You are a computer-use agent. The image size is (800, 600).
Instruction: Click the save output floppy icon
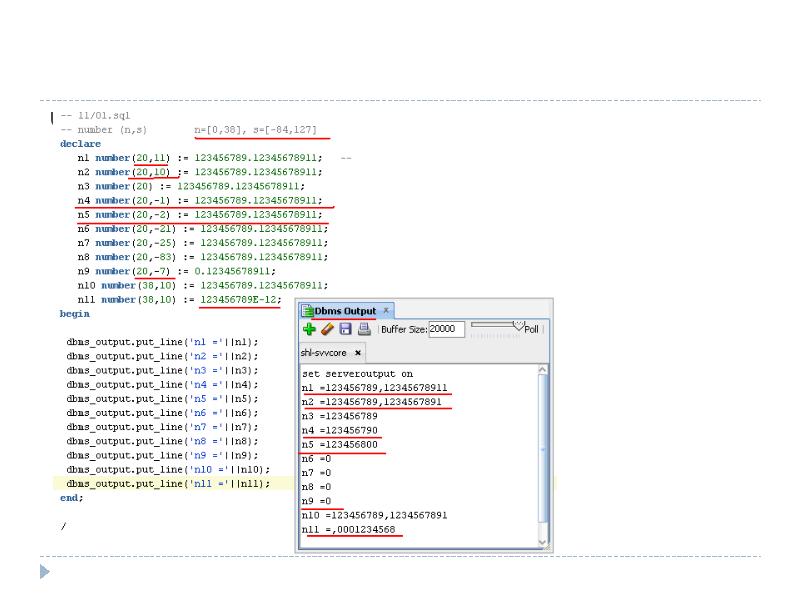[x=345, y=329]
